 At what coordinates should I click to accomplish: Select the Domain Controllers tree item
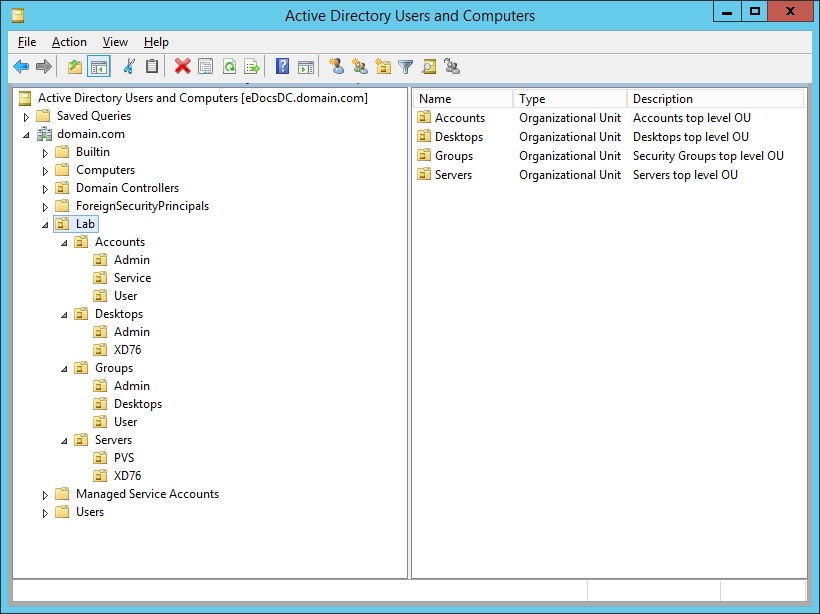click(x=127, y=188)
